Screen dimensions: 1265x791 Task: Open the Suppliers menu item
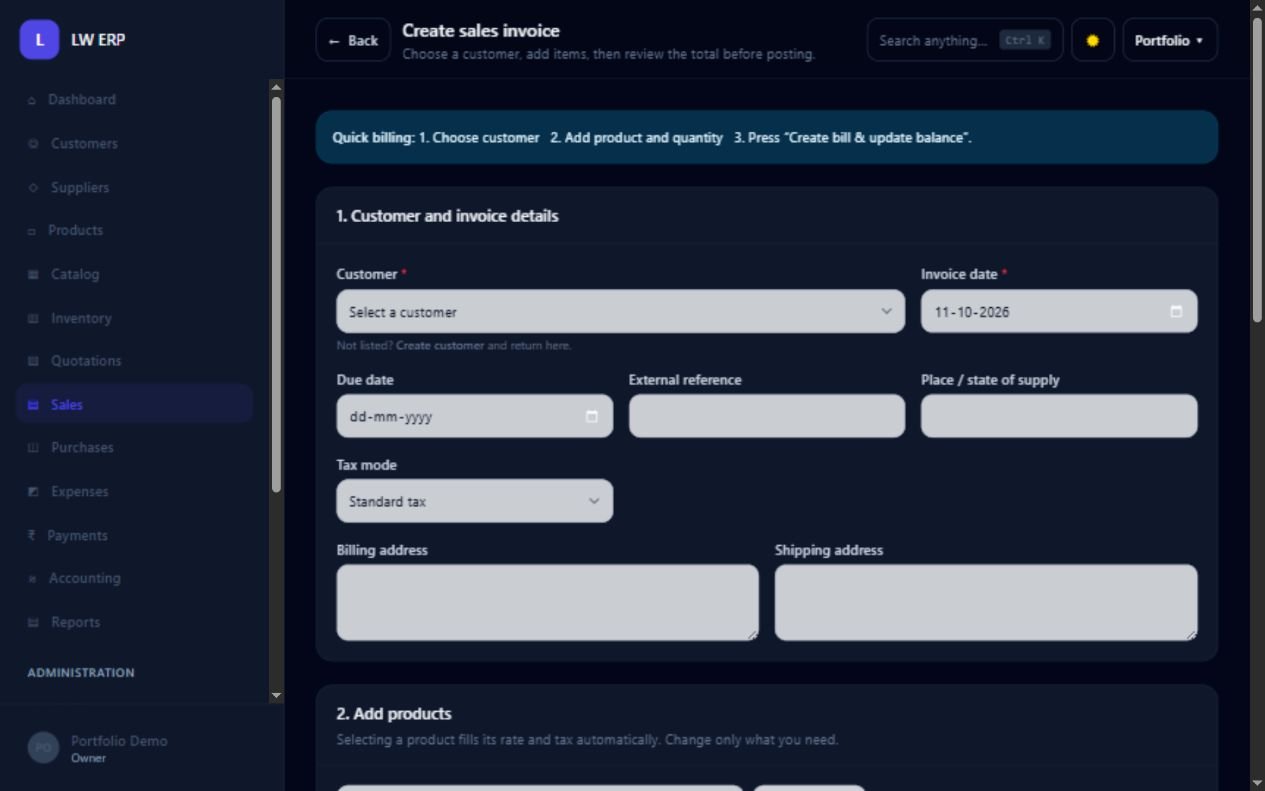point(134,188)
